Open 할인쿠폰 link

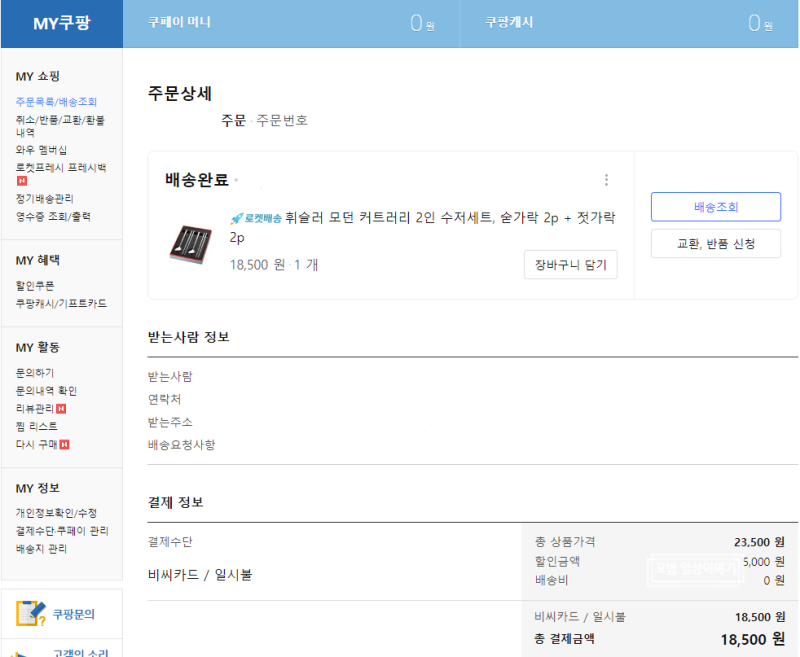pos(35,285)
